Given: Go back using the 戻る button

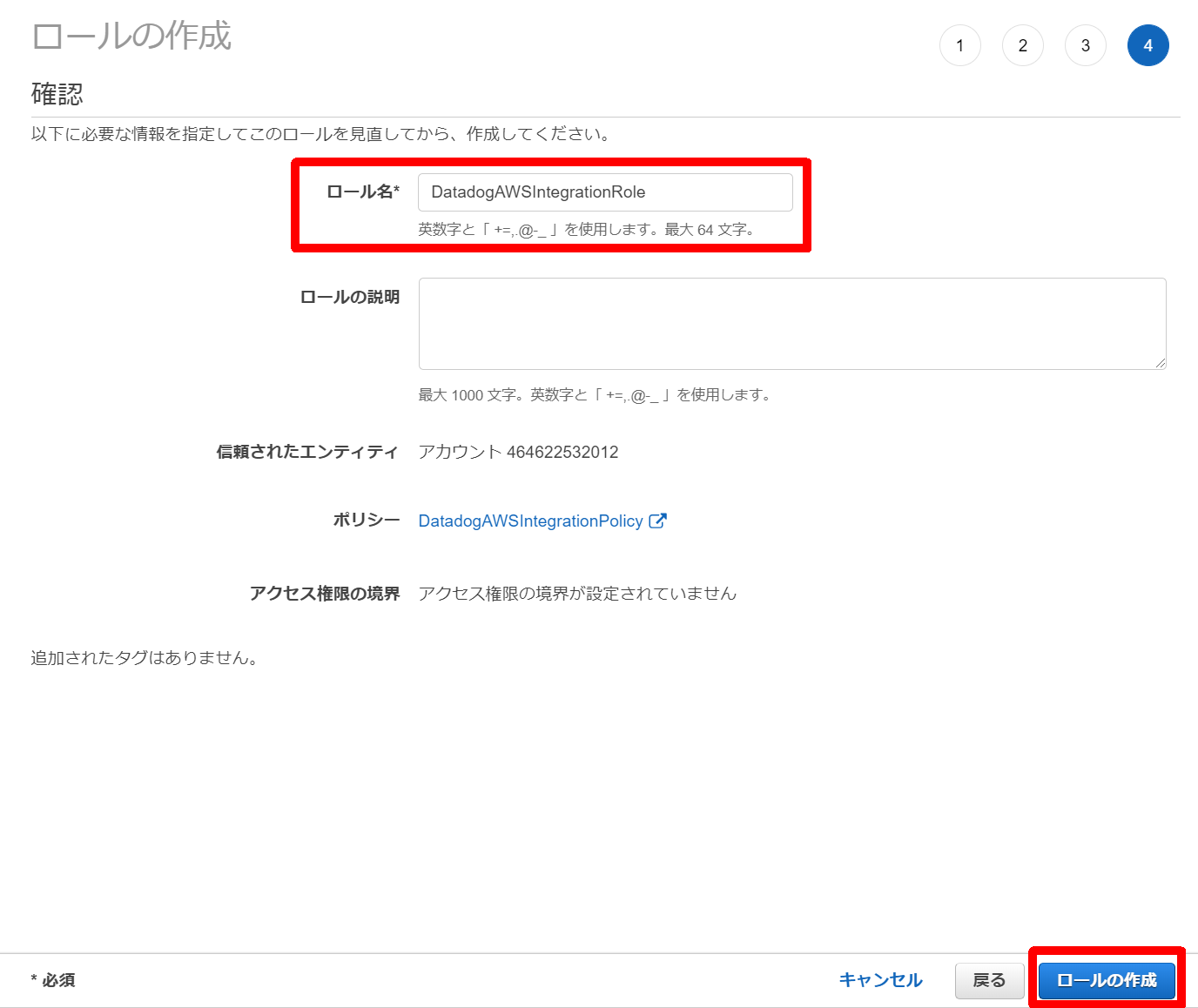Looking at the screenshot, I should click(989, 980).
